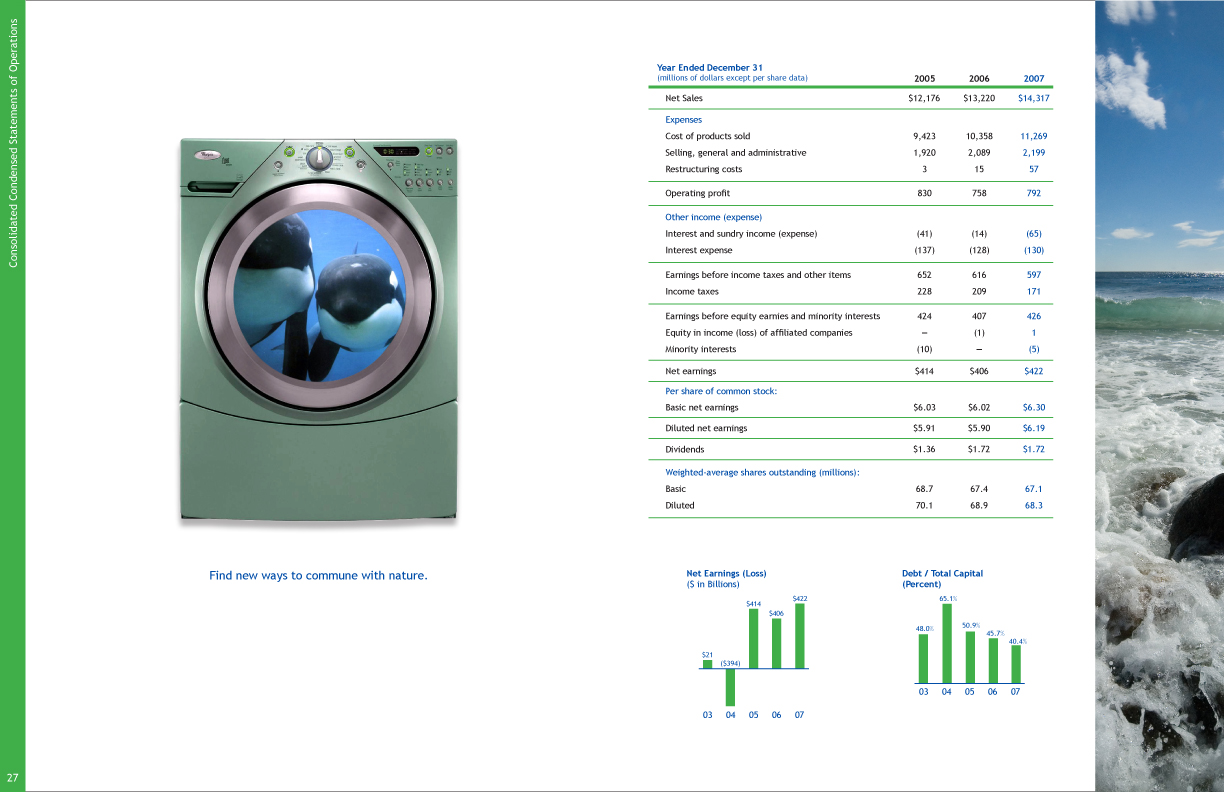Click the 597 earnings value
Screen dimensions: 1224x792
click(x=1033, y=274)
